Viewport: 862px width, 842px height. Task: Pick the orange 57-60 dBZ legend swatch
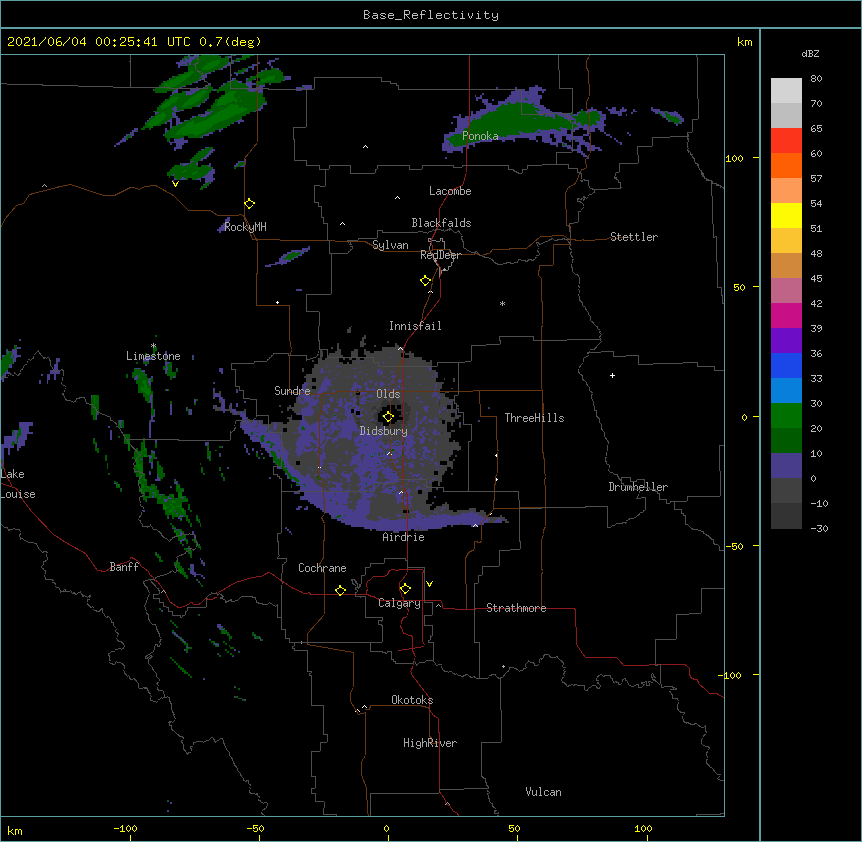(786, 165)
